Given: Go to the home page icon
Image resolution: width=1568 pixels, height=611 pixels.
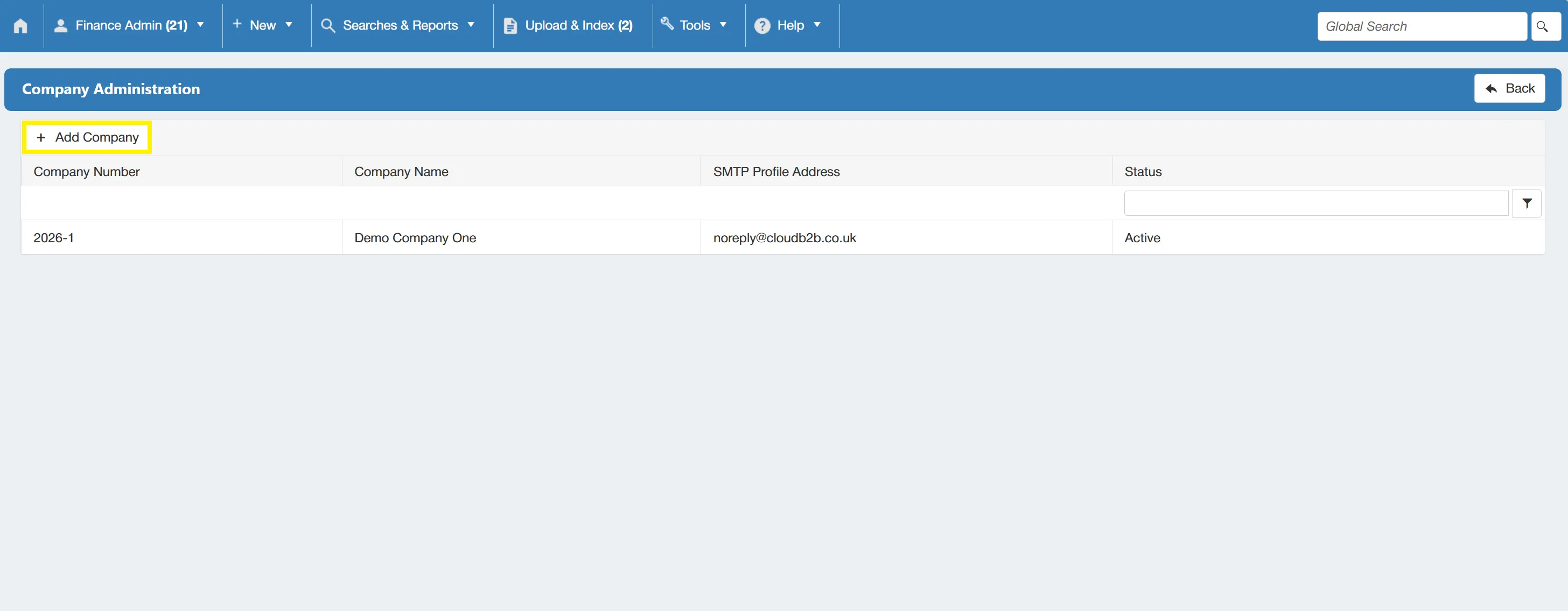Looking at the screenshot, I should coord(20,25).
